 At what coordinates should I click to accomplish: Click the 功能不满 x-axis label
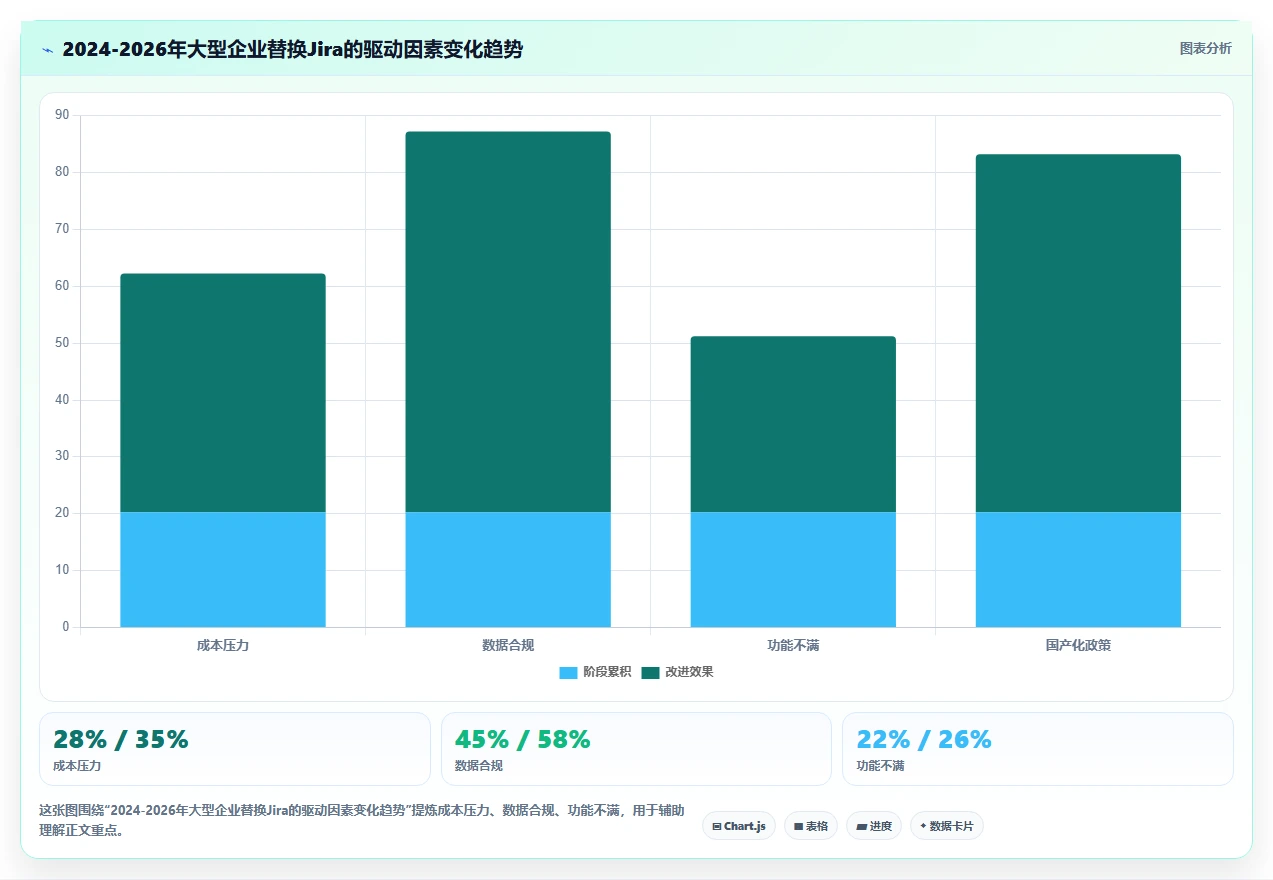(793, 645)
